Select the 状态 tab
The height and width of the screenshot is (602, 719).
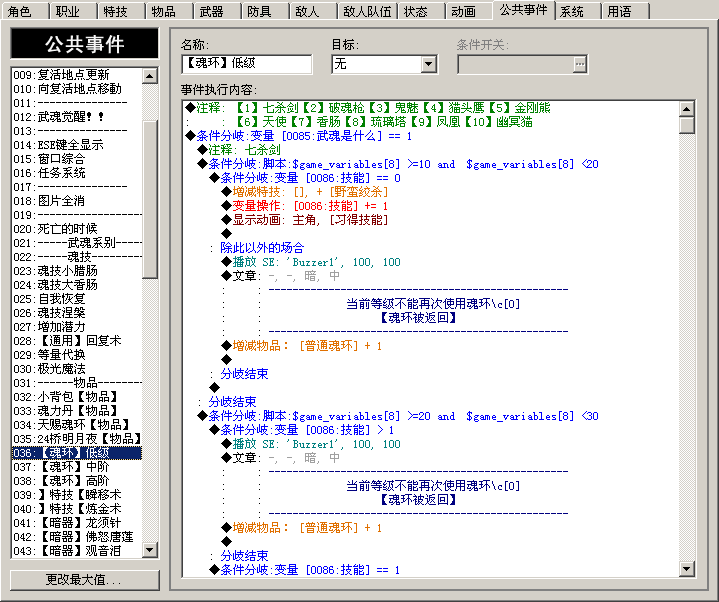420,10
